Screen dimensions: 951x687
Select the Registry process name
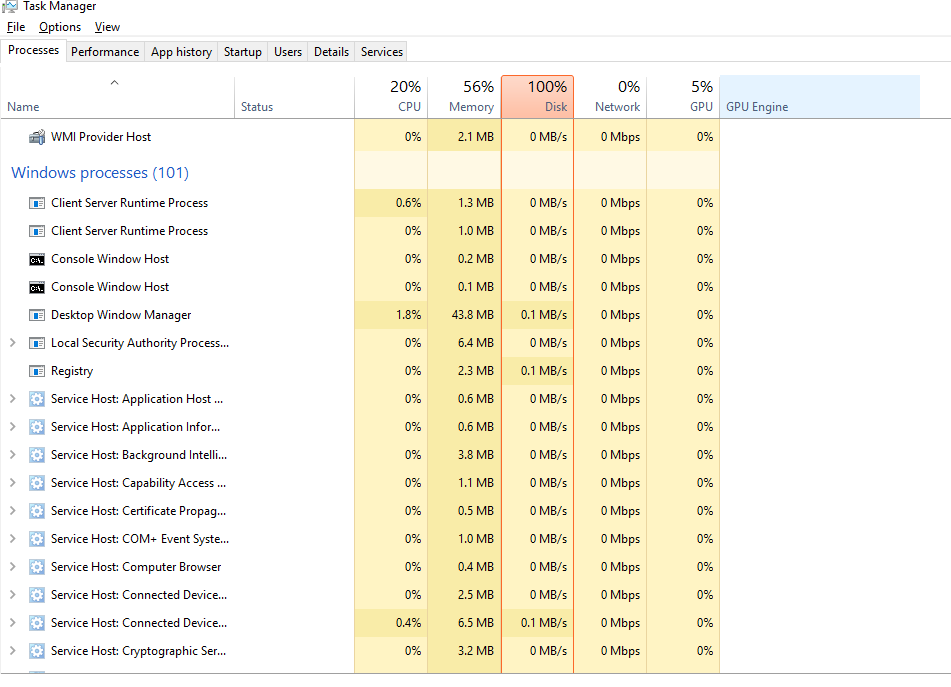[72, 371]
